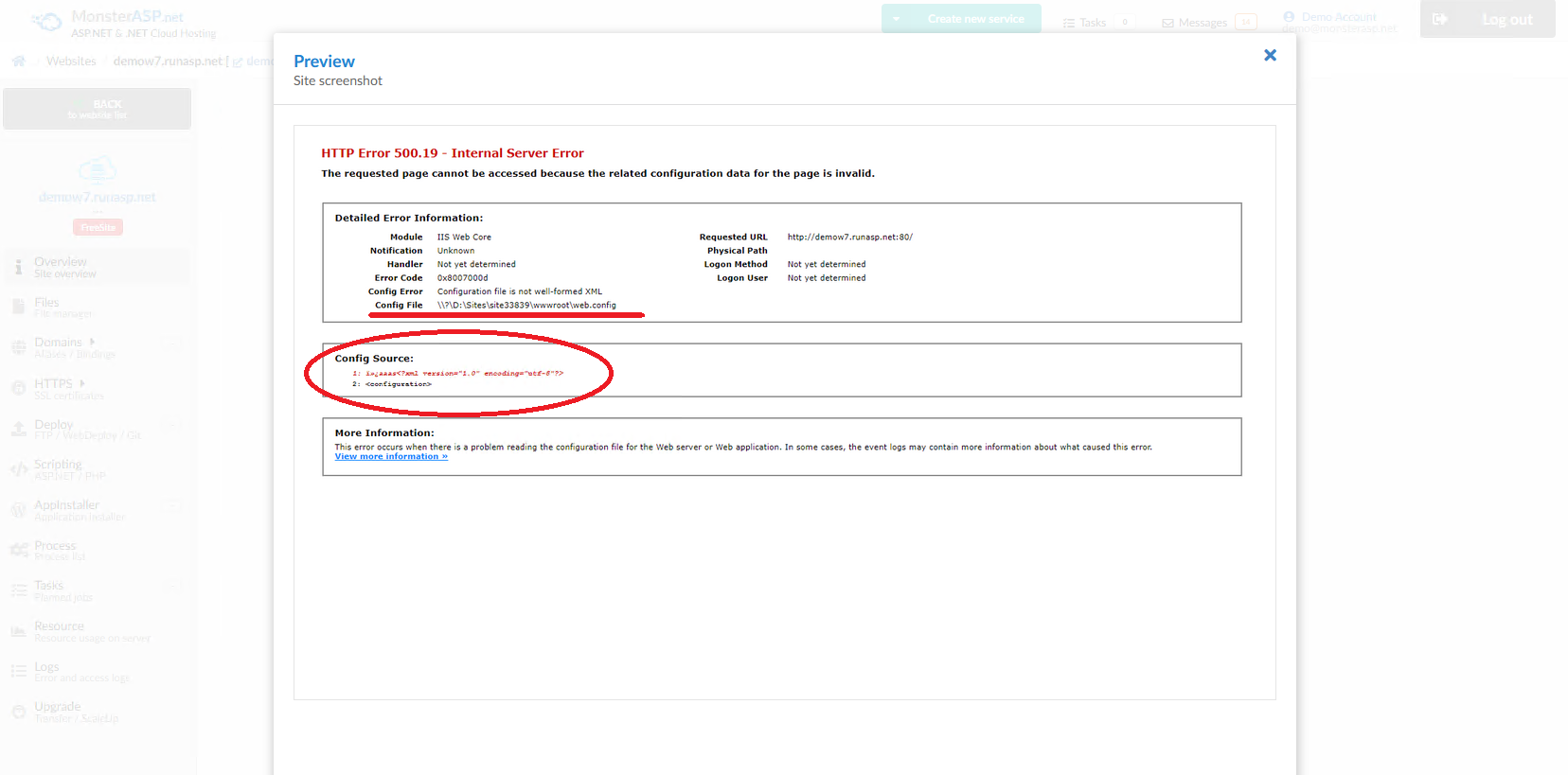Viewport: 1568px width, 775px height.
Task: Click the Resource chart icon
Action: coord(18,631)
